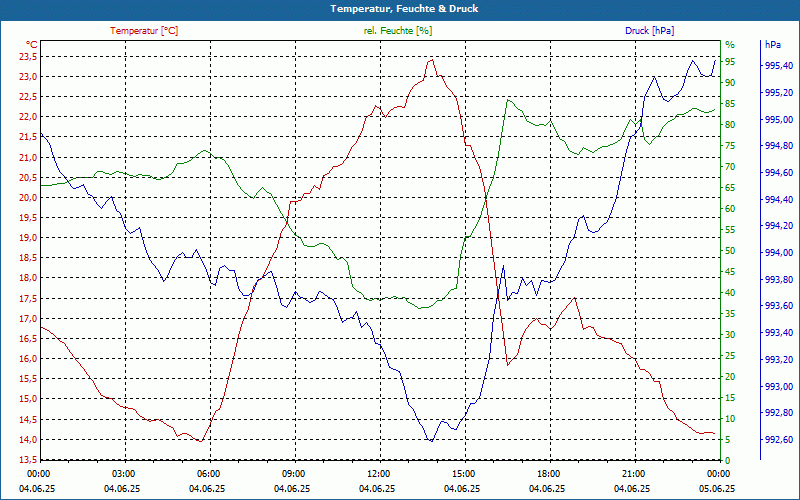Image resolution: width=800 pixels, height=500 pixels.
Task: Click the '20,5' temperature axis tick
Action: coord(29,178)
